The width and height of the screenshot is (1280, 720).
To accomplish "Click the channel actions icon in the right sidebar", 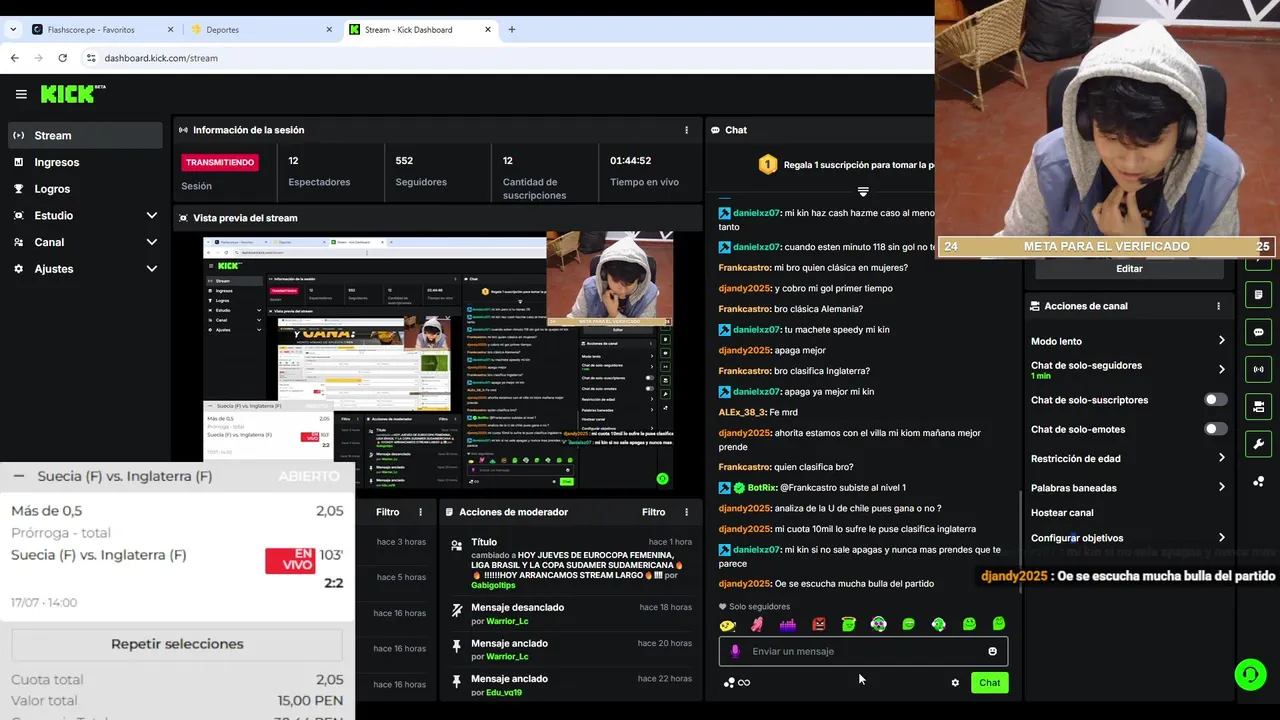I will tap(1259, 407).
